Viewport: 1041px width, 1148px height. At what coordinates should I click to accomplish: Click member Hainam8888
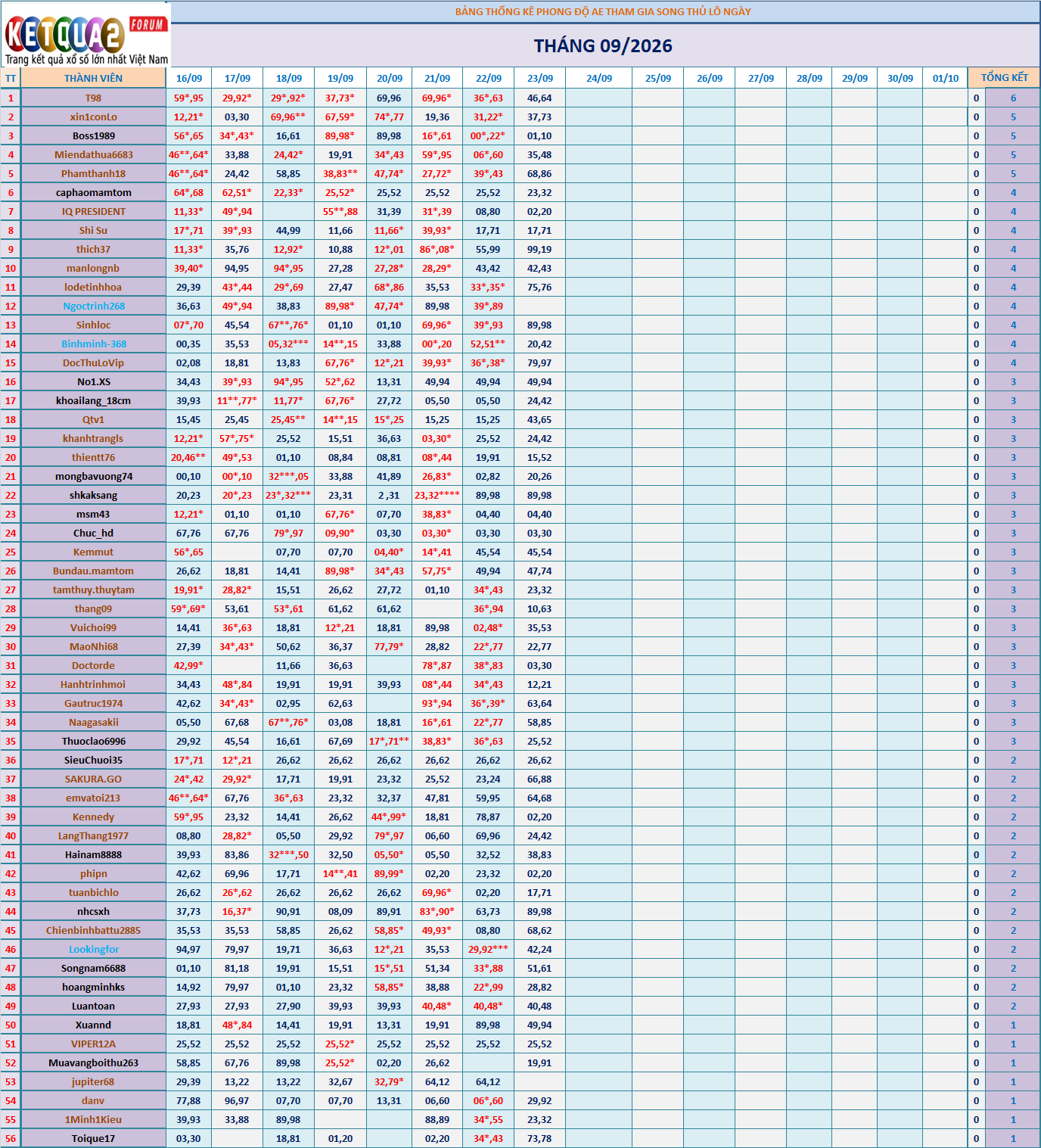93,855
